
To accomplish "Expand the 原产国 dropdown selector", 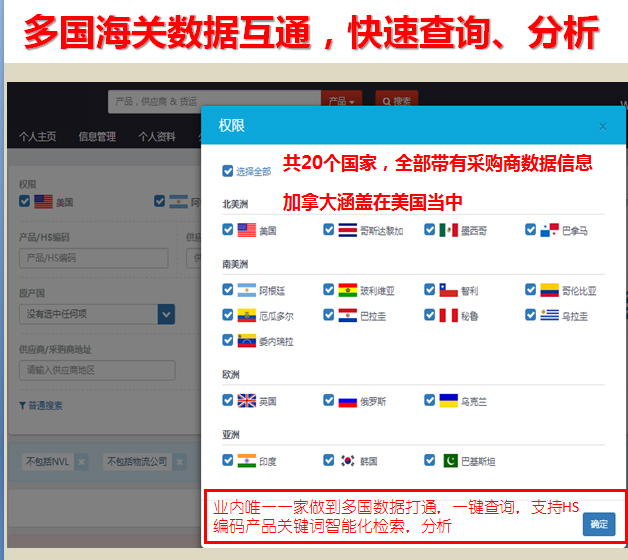I will [166, 314].
